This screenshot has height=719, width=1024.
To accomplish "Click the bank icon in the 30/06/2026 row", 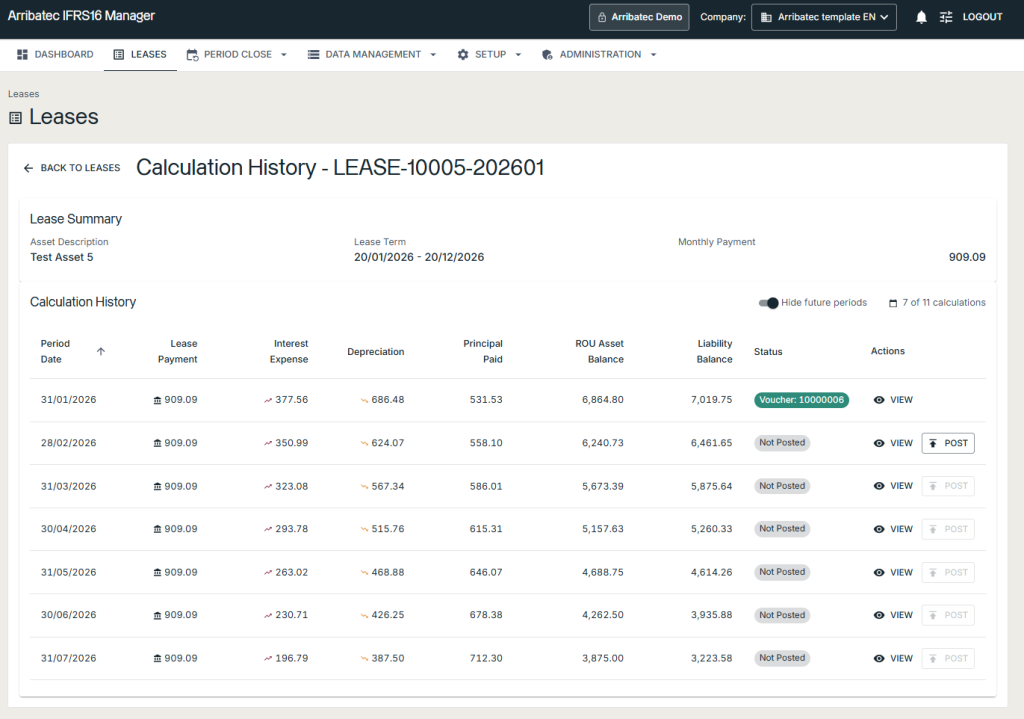I will (157, 615).
